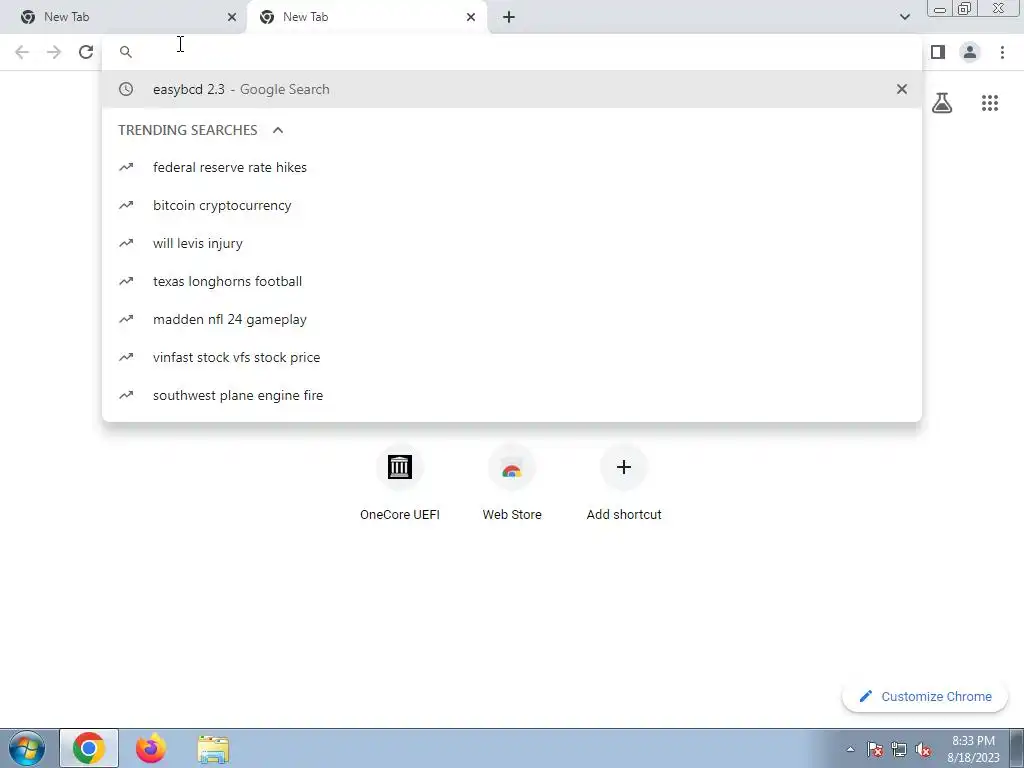Screen dimensions: 1024x768
Task: Open Windows Explorer from taskbar
Action: point(213,750)
